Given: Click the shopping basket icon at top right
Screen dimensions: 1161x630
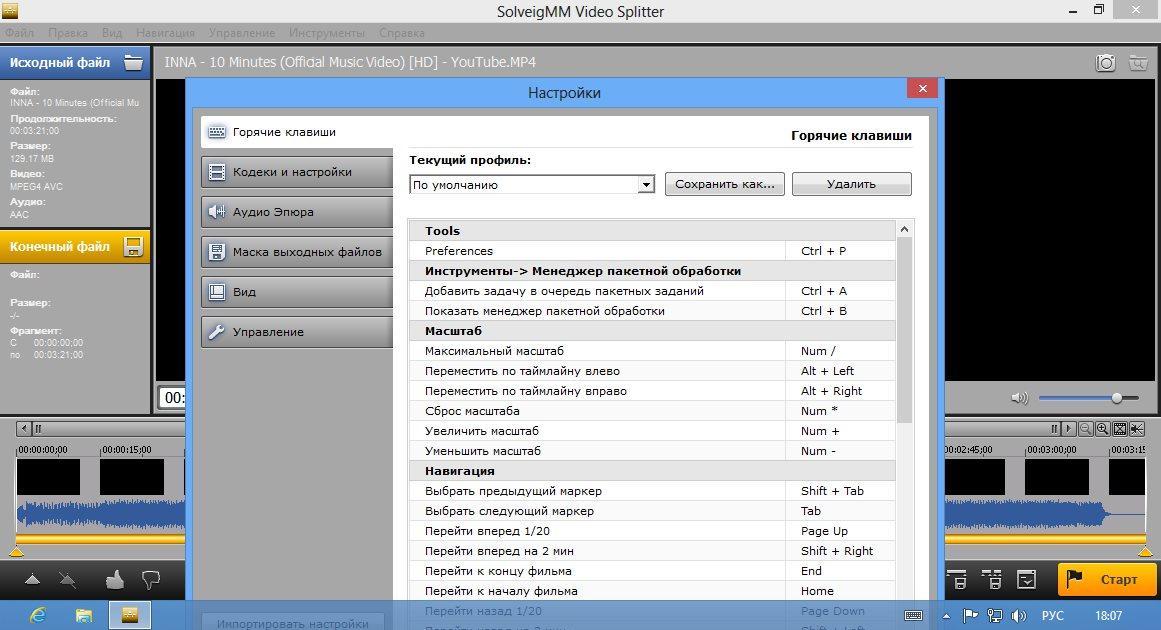Looking at the screenshot, I should 1138,63.
